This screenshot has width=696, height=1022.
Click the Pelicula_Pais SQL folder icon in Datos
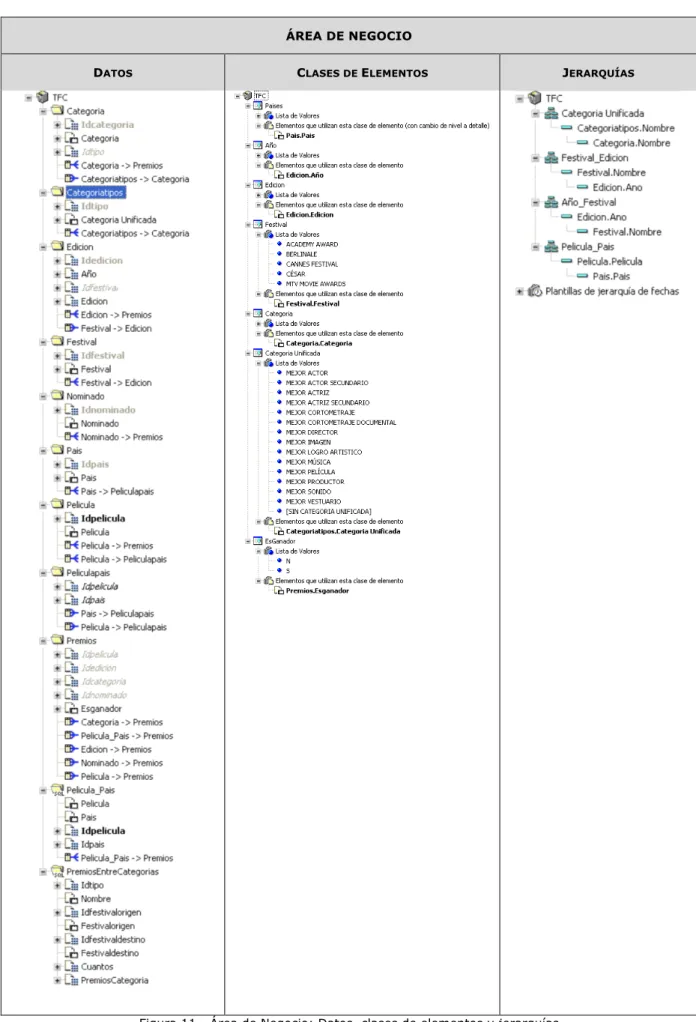point(57,790)
